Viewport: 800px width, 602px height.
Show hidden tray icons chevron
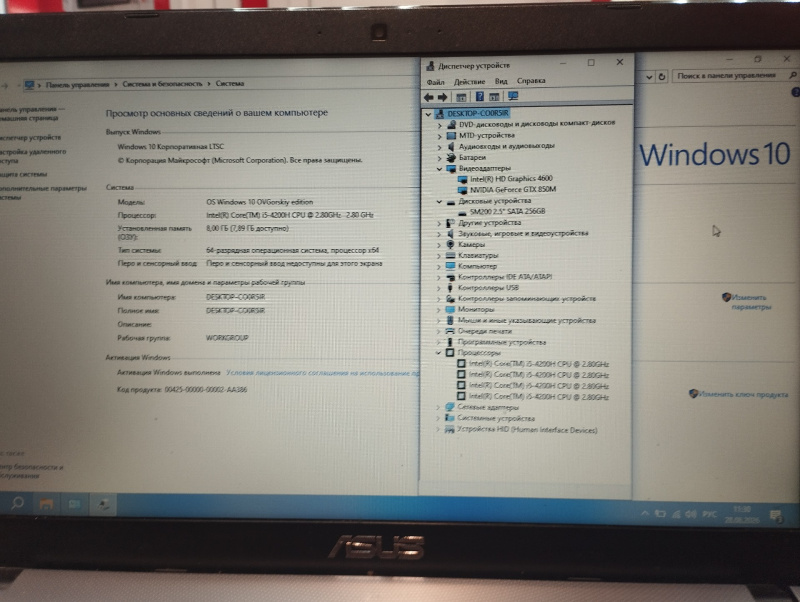(x=645, y=513)
